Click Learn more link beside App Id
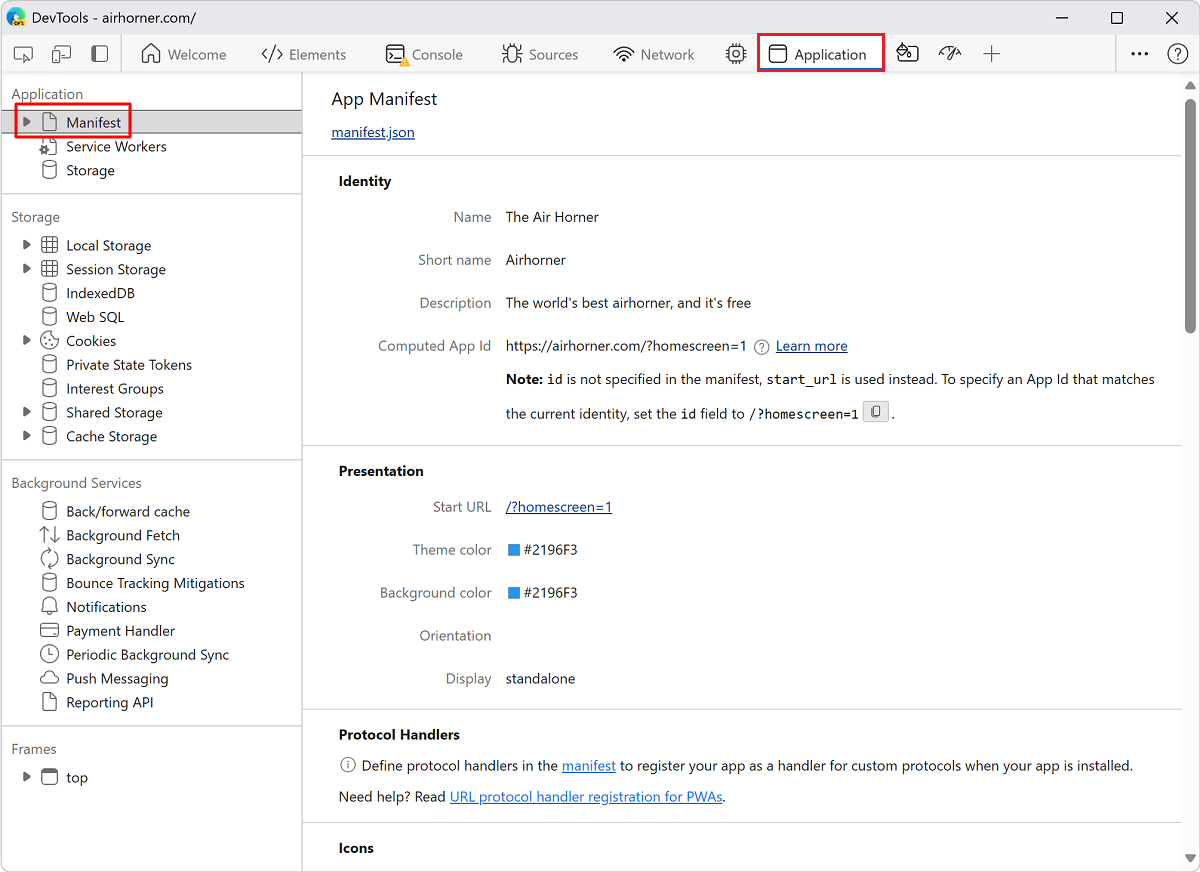Screen dimensions: 1200x872 (811, 346)
